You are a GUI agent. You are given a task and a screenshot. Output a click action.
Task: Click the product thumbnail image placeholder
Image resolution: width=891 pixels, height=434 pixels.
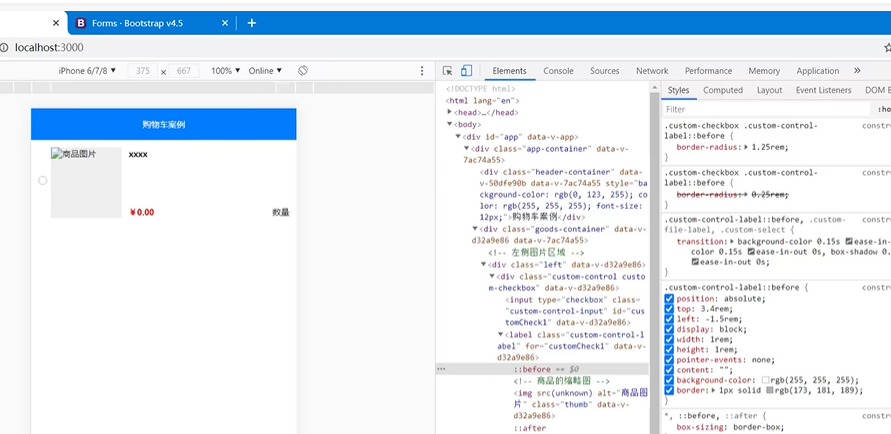click(86, 182)
